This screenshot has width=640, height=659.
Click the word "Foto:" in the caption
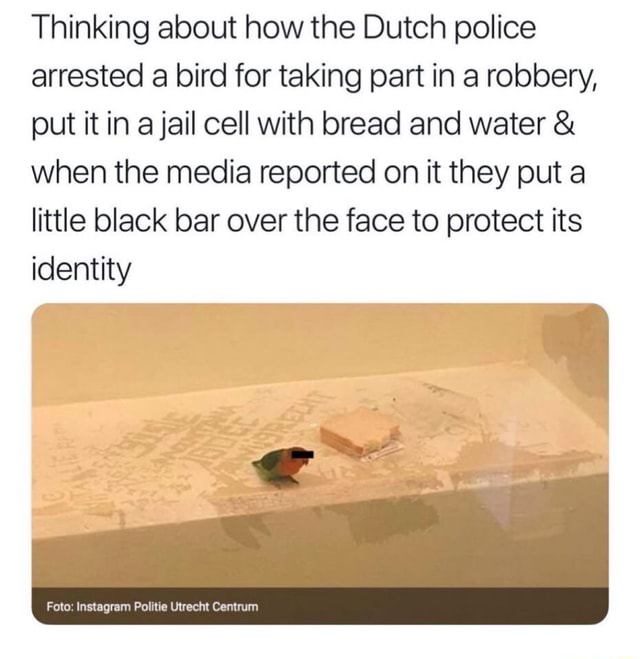point(61,607)
